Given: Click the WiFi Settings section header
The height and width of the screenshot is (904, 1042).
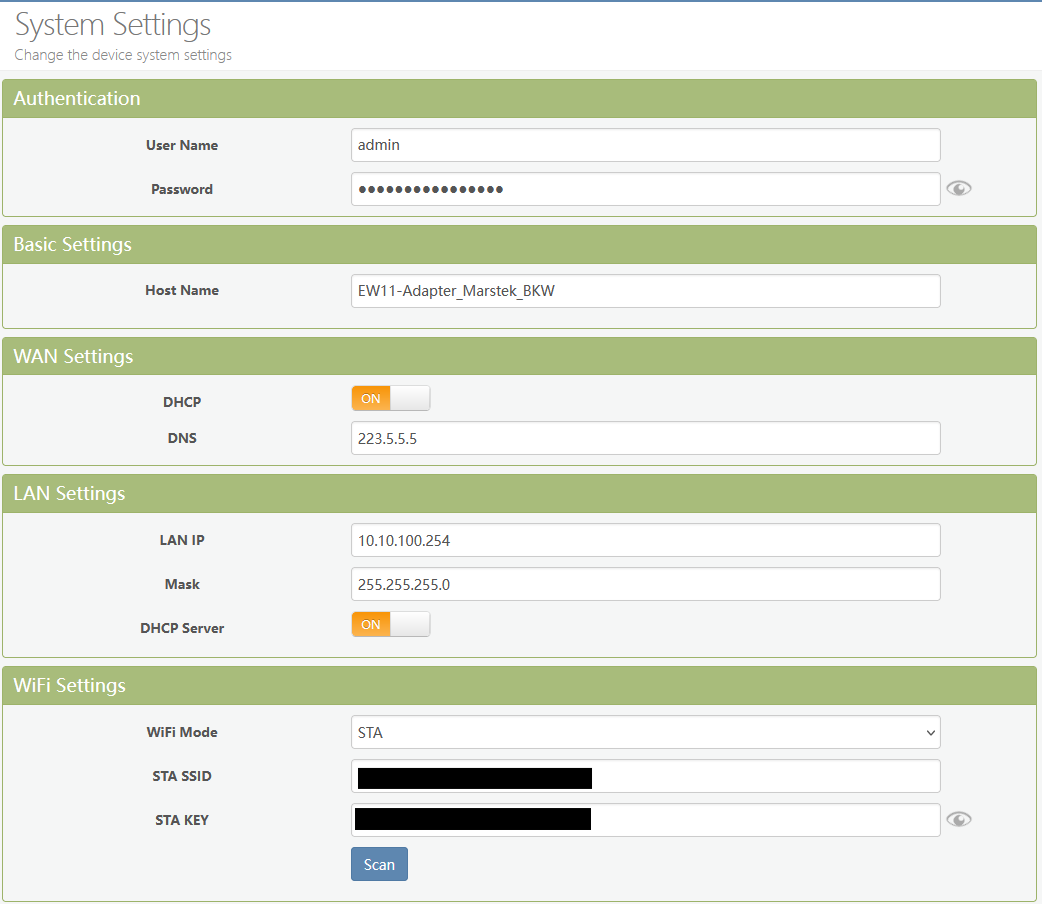Looking at the screenshot, I should pyautogui.click(x=520, y=685).
